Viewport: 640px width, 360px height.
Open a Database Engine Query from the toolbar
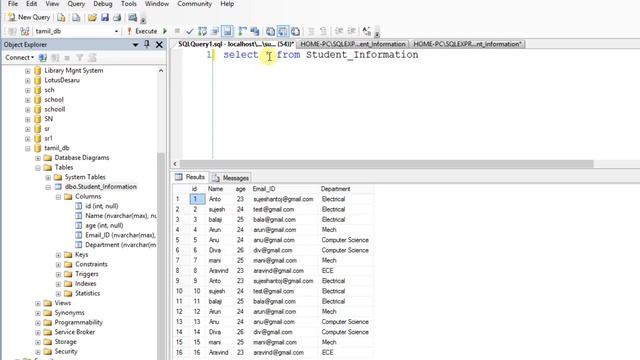(61, 17)
